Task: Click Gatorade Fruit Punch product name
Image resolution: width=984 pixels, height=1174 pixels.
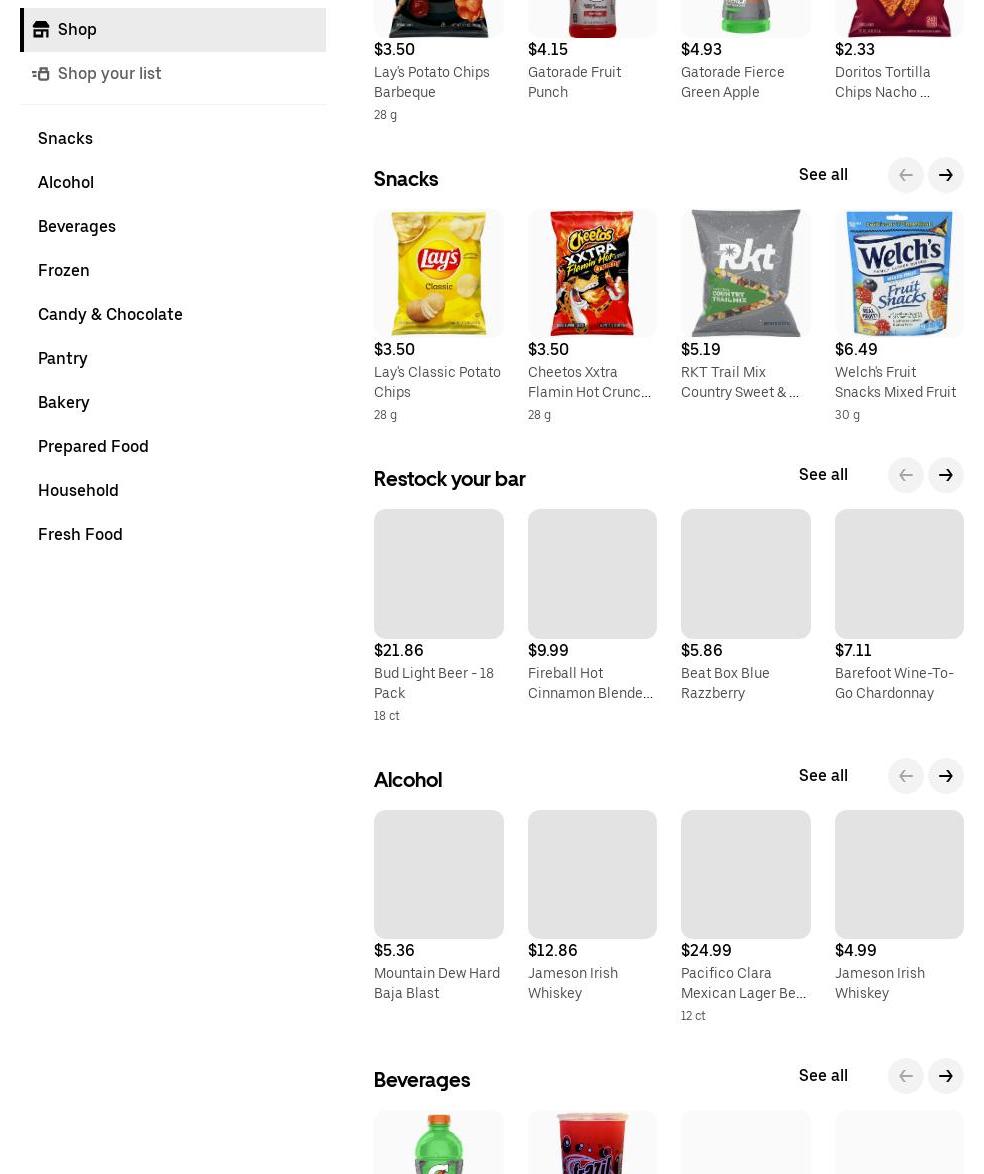Action: pos(574,82)
